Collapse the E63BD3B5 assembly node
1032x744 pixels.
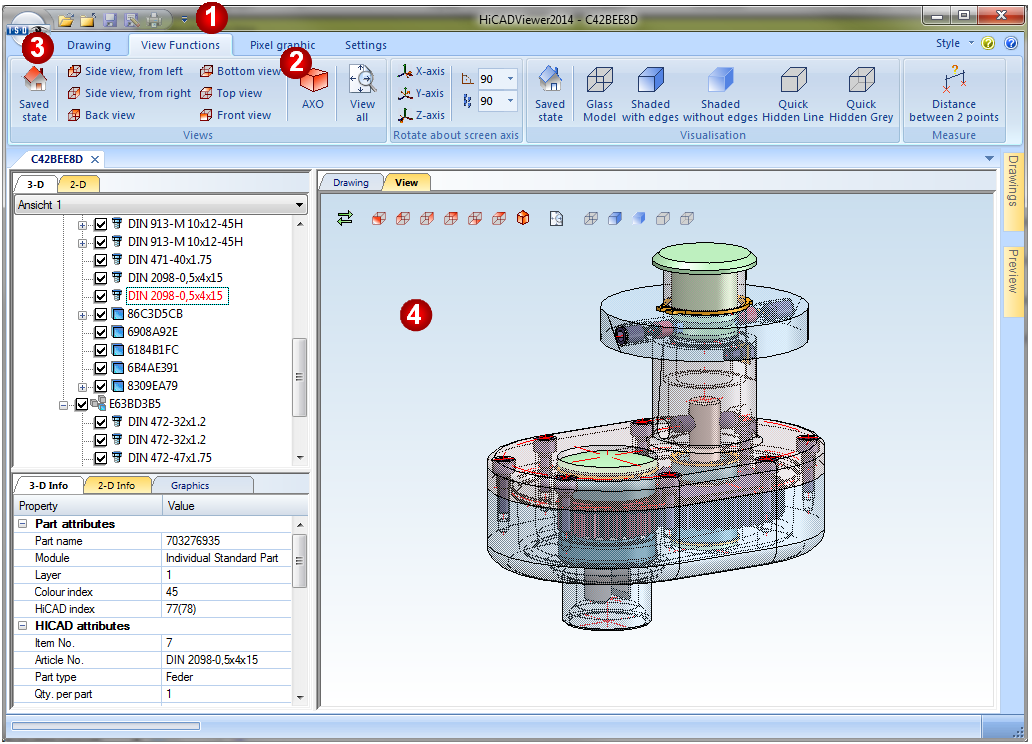[63, 404]
